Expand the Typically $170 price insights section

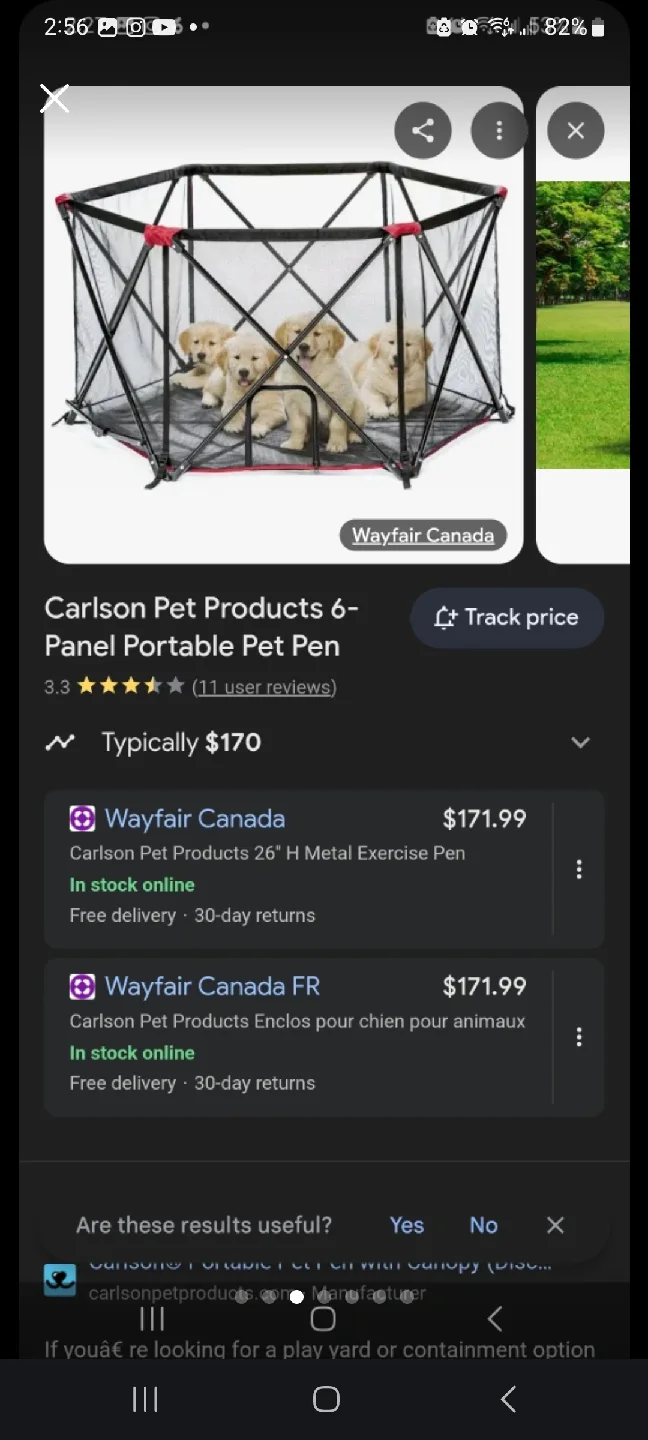[x=581, y=742]
